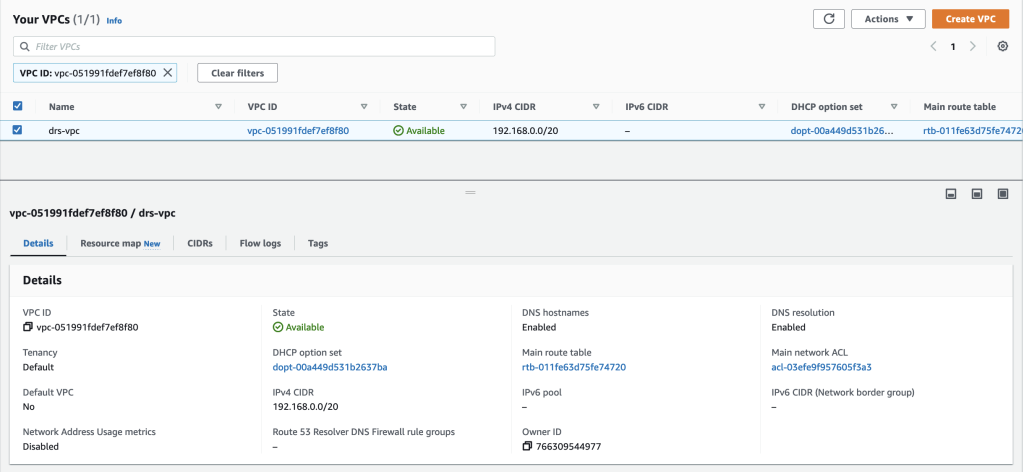Refresh the VPC list
Screen dimensions: 1024x472
pyautogui.click(x=829, y=19)
